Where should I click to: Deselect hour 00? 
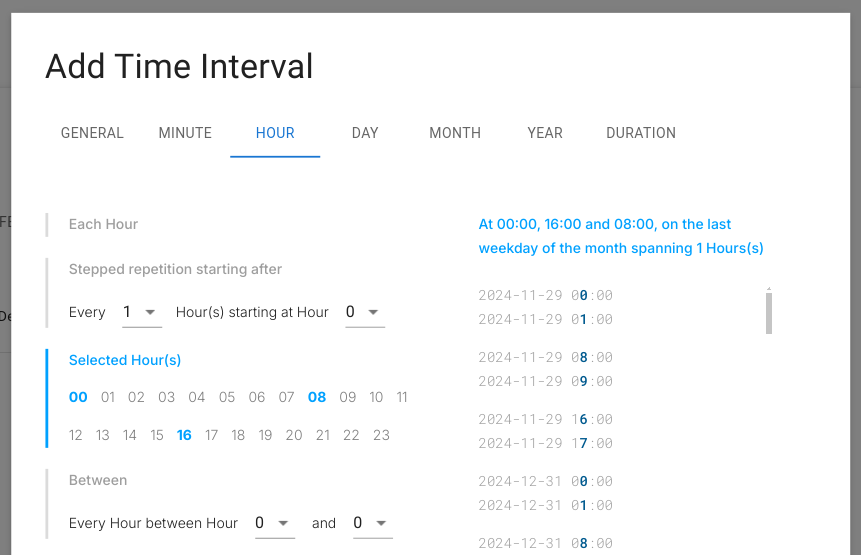tap(78, 397)
